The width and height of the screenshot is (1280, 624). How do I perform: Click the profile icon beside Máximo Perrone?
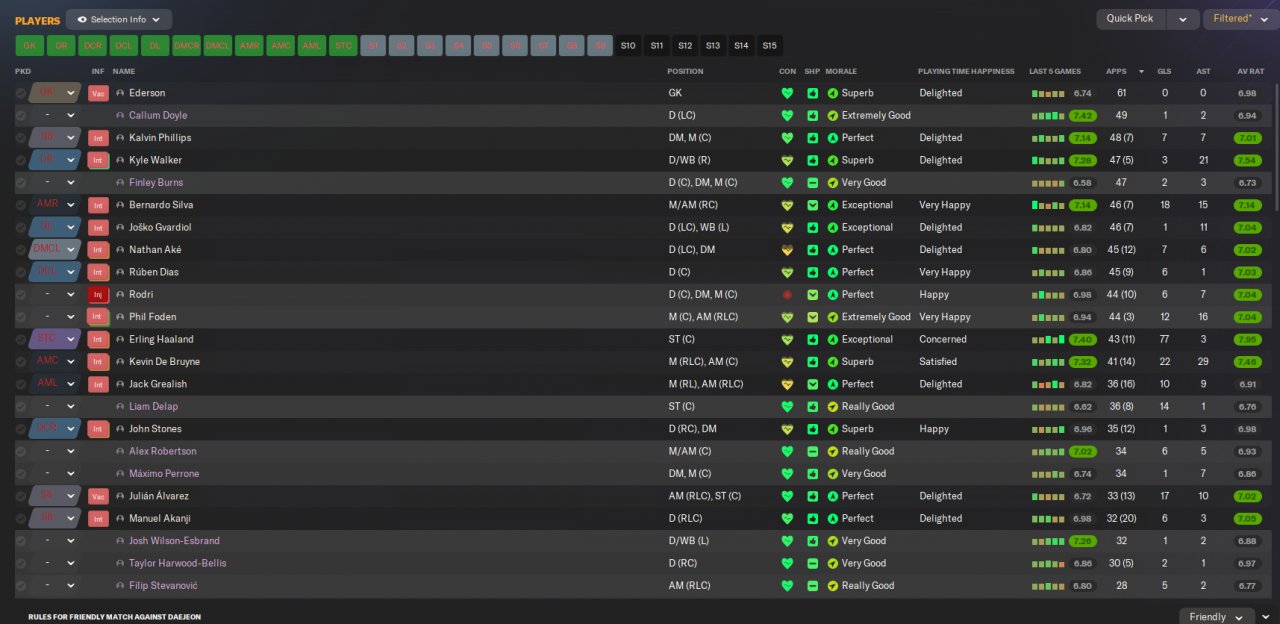point(120,474)
